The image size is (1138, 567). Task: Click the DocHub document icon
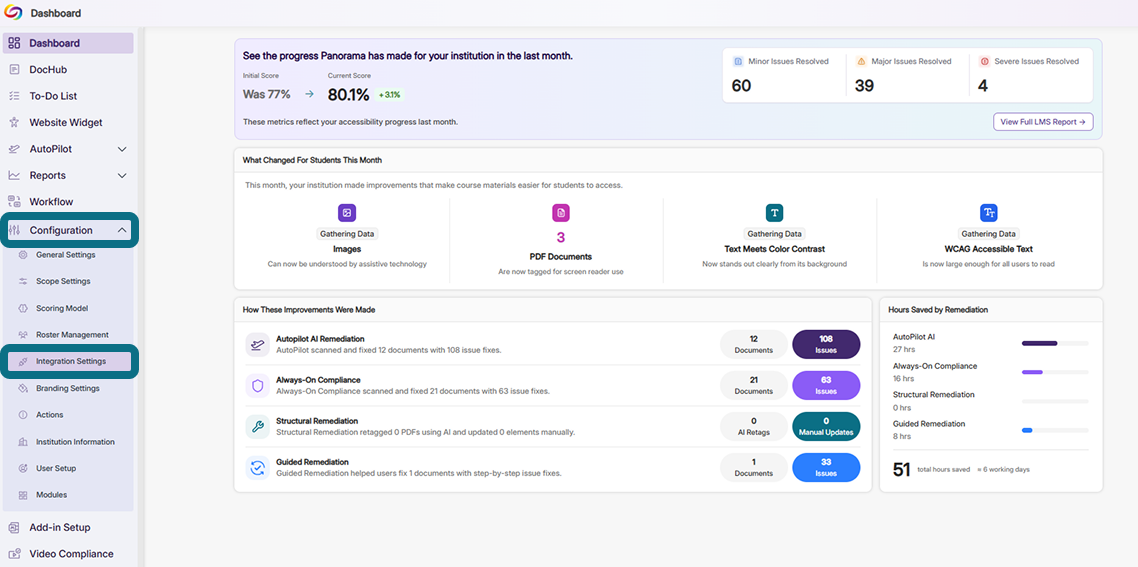pyautogui.click(x=15, y=70)
